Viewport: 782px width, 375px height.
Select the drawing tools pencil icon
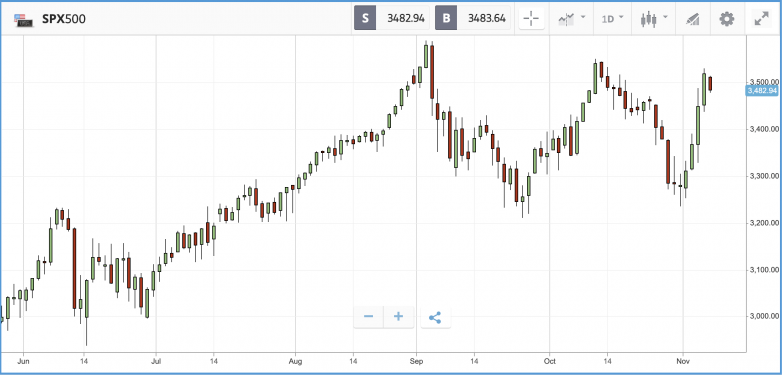(692, 19)
